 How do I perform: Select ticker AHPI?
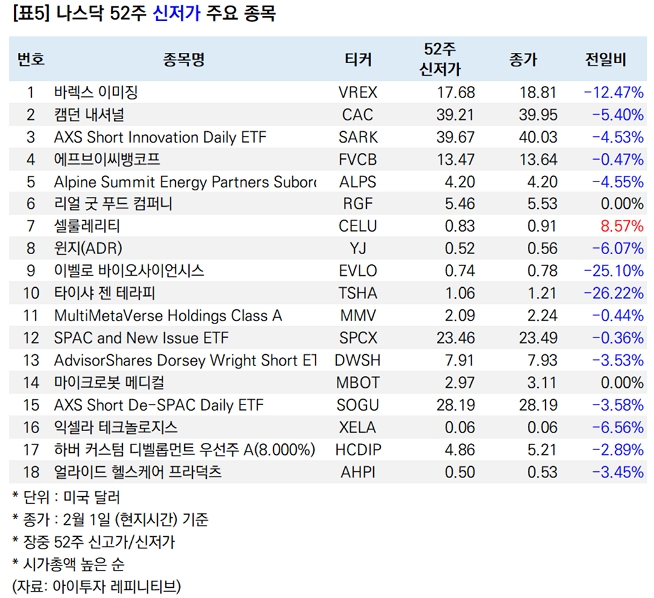(x=358, y=472)
